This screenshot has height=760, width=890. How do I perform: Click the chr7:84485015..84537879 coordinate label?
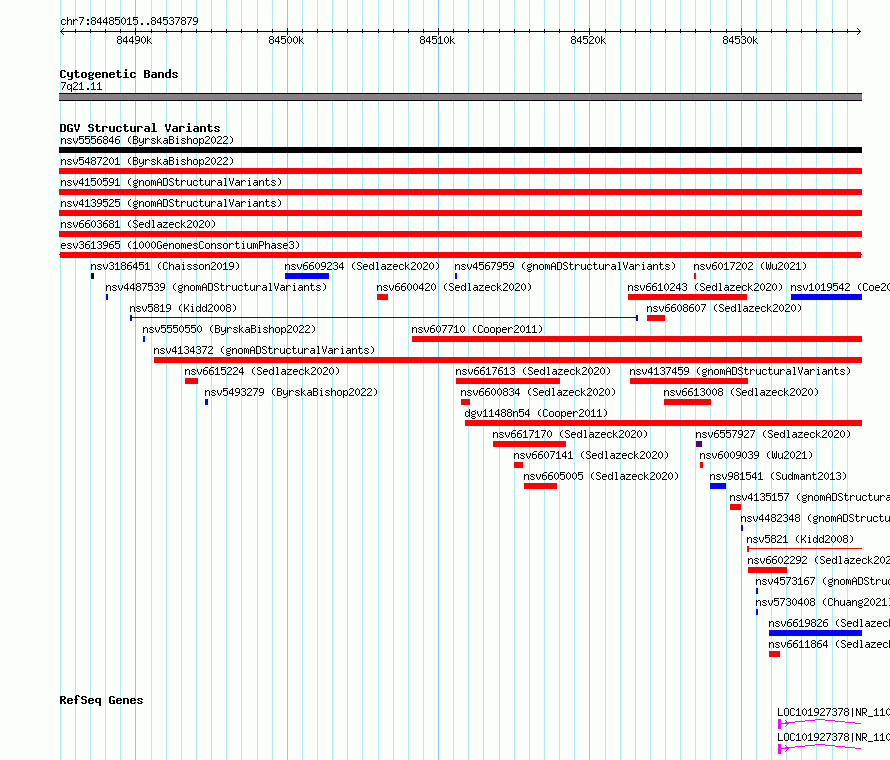click(129, 21)
